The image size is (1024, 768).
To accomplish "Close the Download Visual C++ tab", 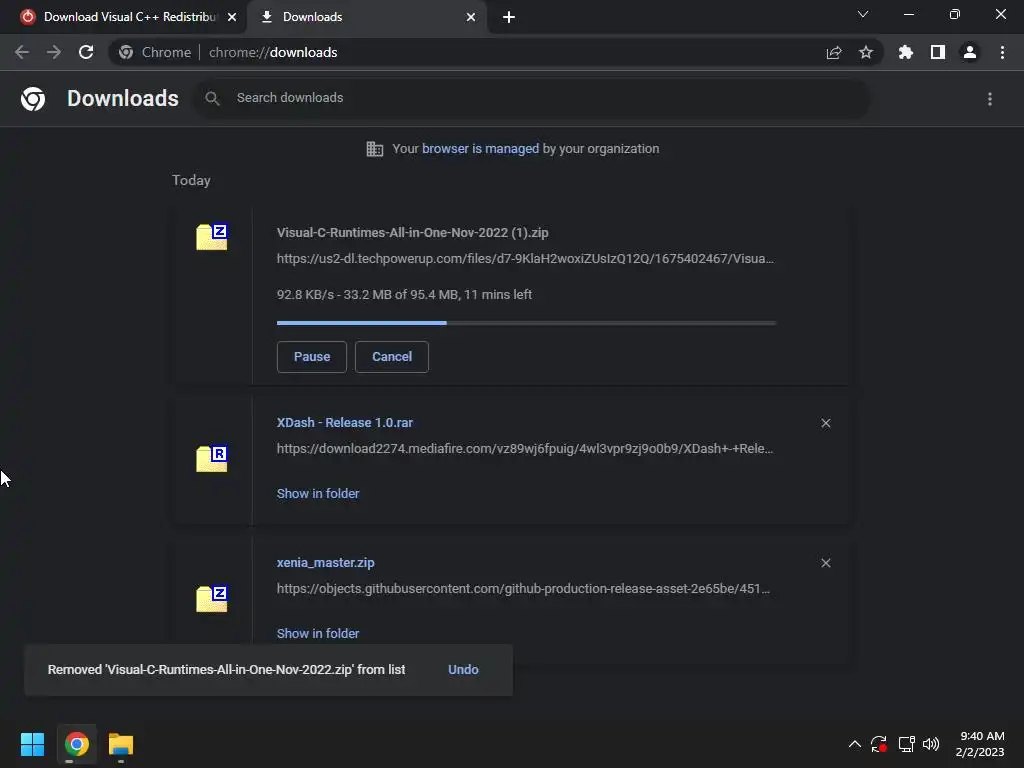I will (x=232, y=17).
